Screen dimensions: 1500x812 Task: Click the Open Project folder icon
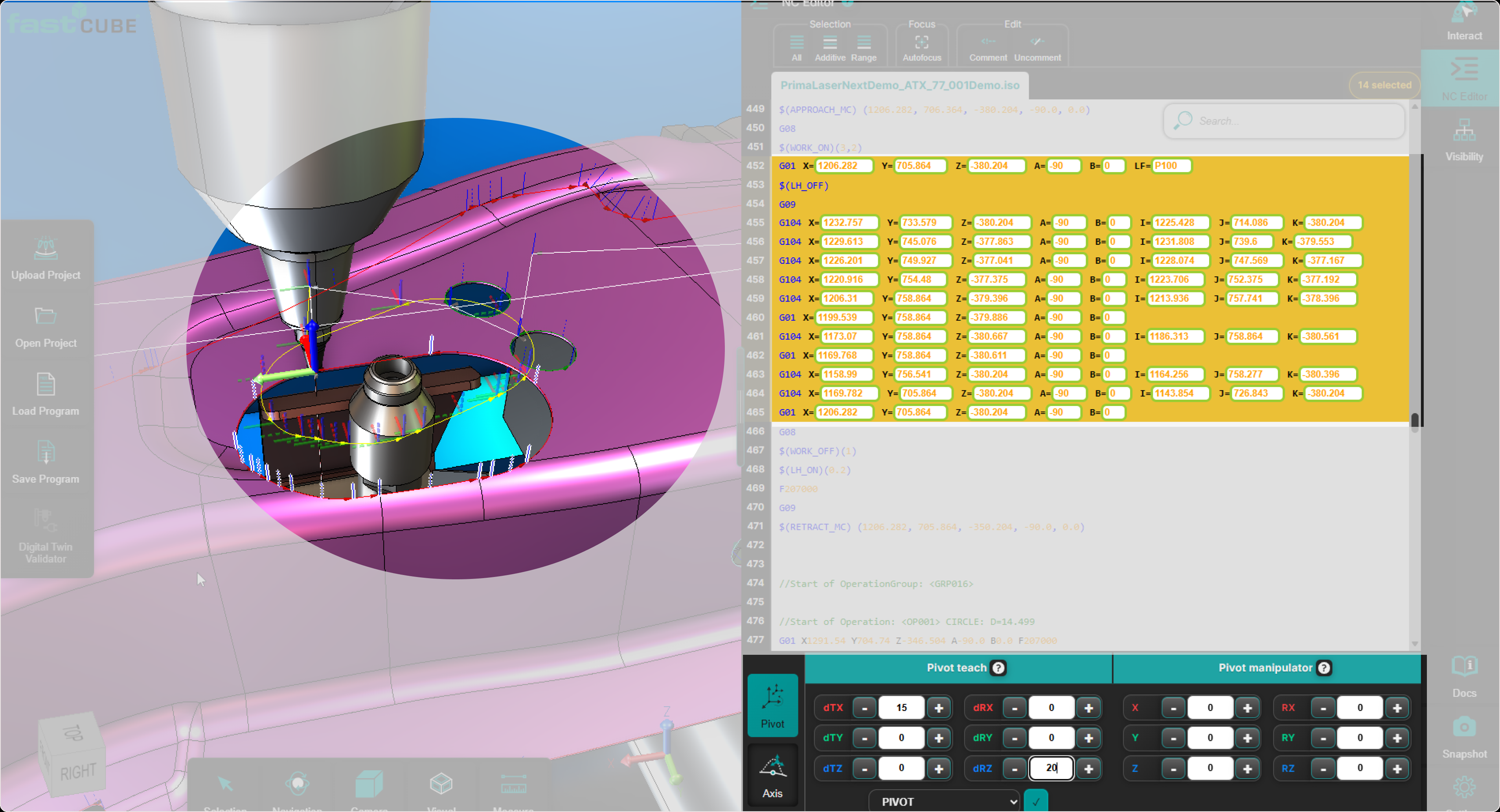point(46,316)
